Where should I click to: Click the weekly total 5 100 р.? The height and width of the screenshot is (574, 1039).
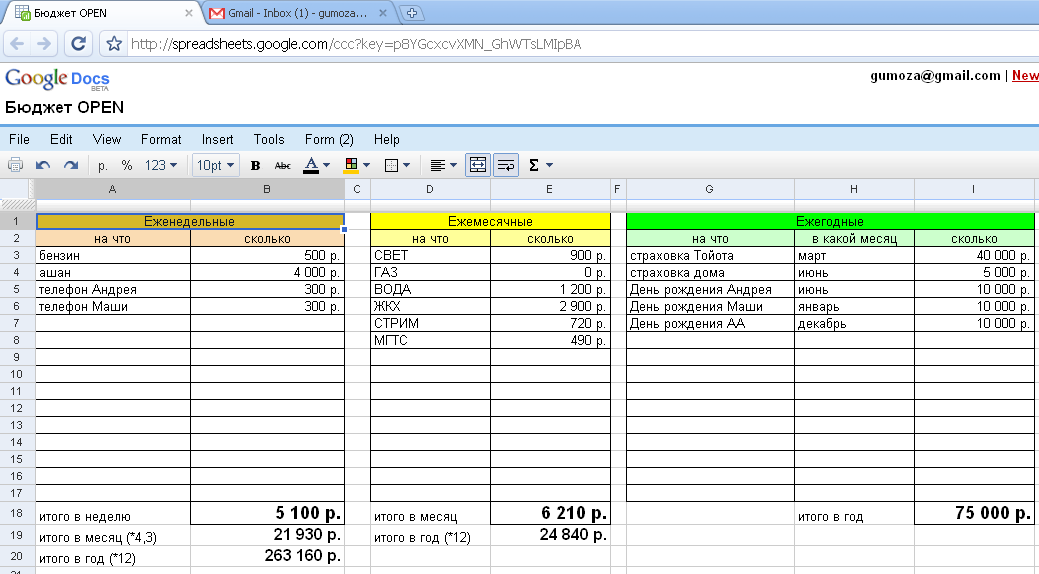pyautogui.click(x=268, y=513)
